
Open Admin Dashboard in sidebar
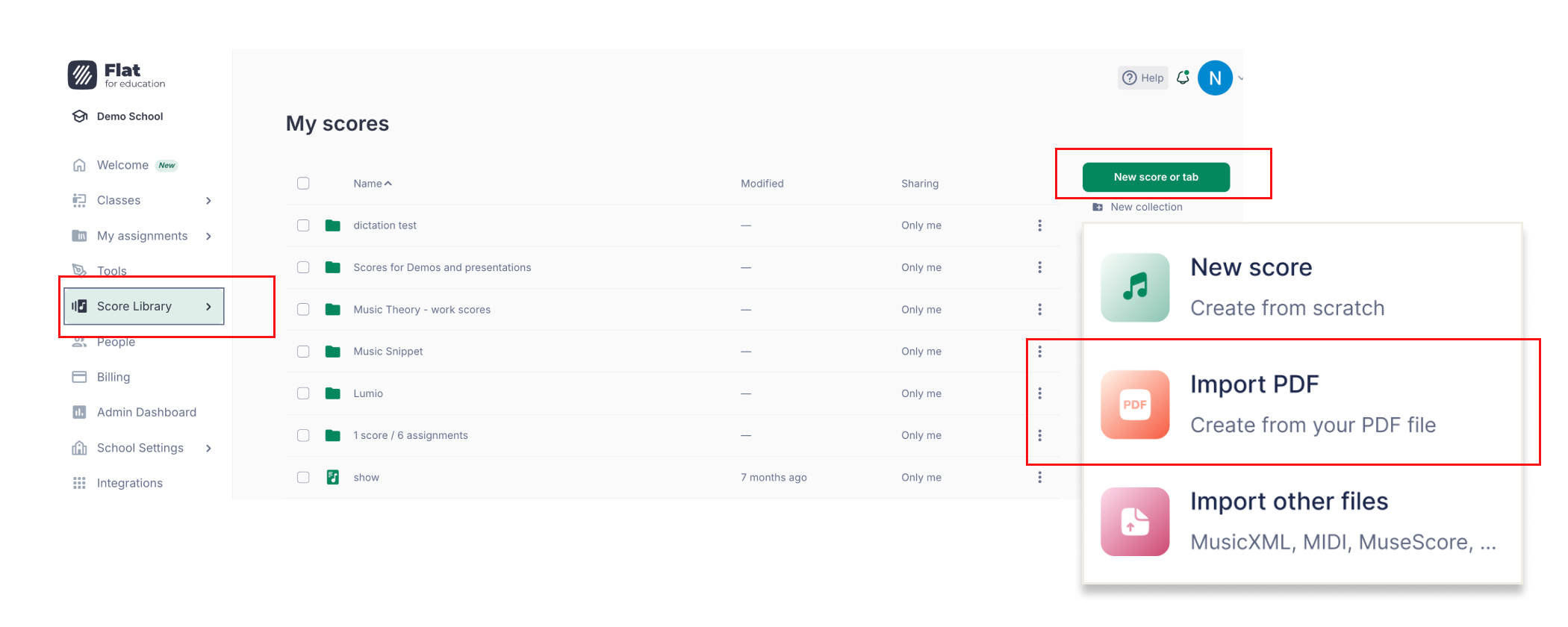pos(146,413)
